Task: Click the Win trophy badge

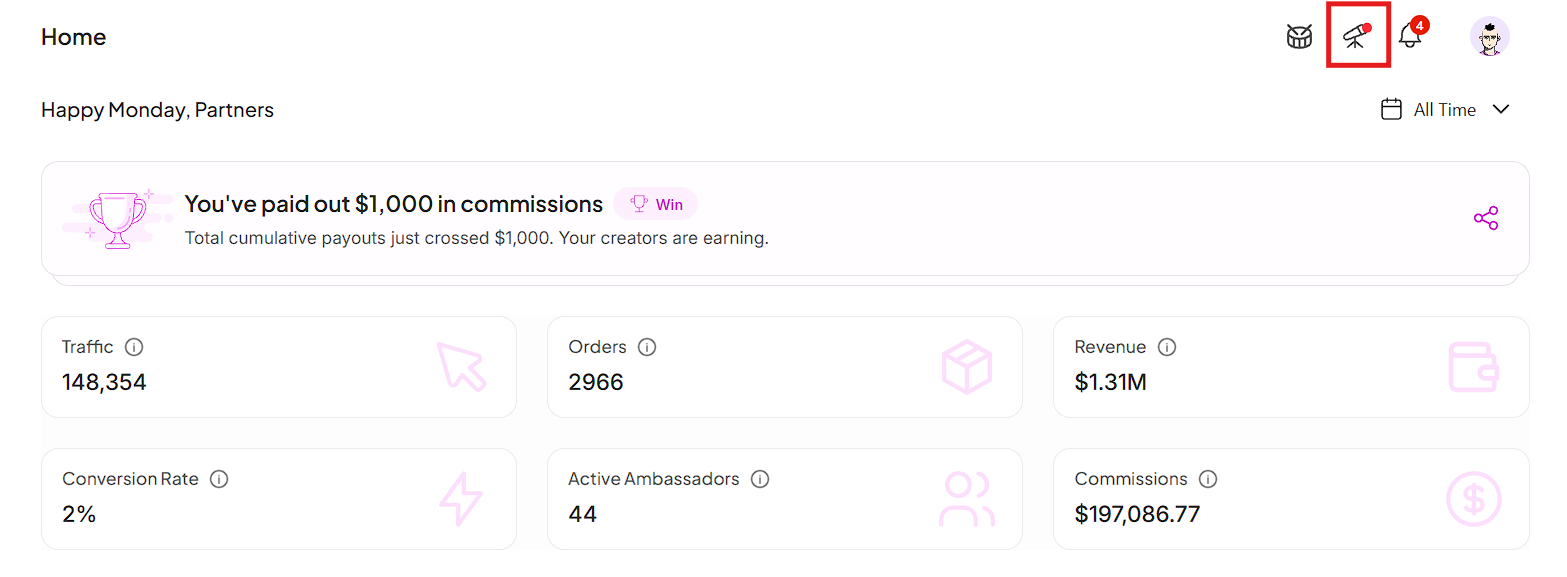Action: point(656,204)
